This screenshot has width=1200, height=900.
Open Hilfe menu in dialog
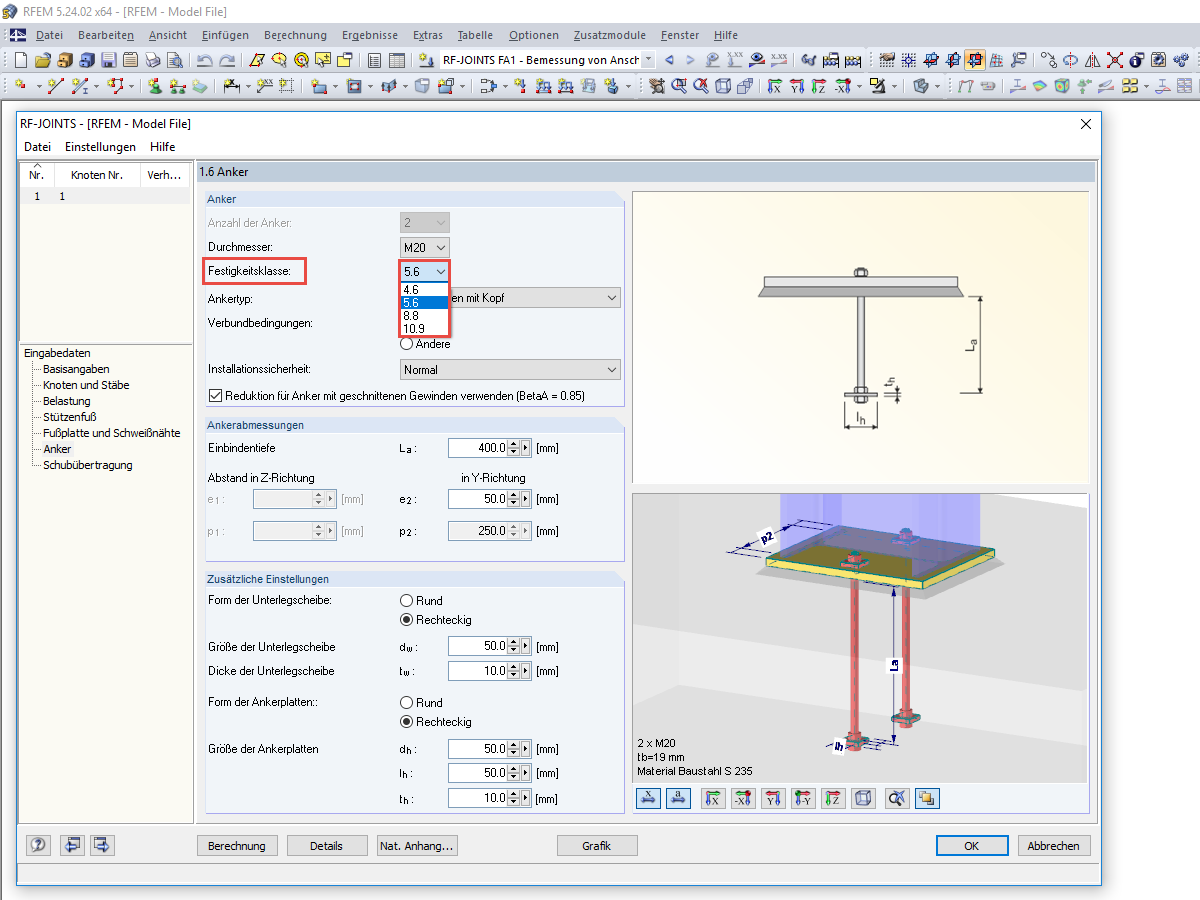pyautogui.click(x=162, y=147)
